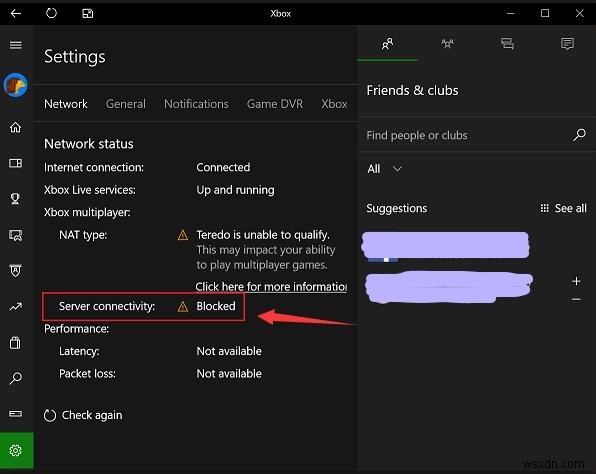
Task: Add the suggested friend with plus icon
Action: (576, 281)
